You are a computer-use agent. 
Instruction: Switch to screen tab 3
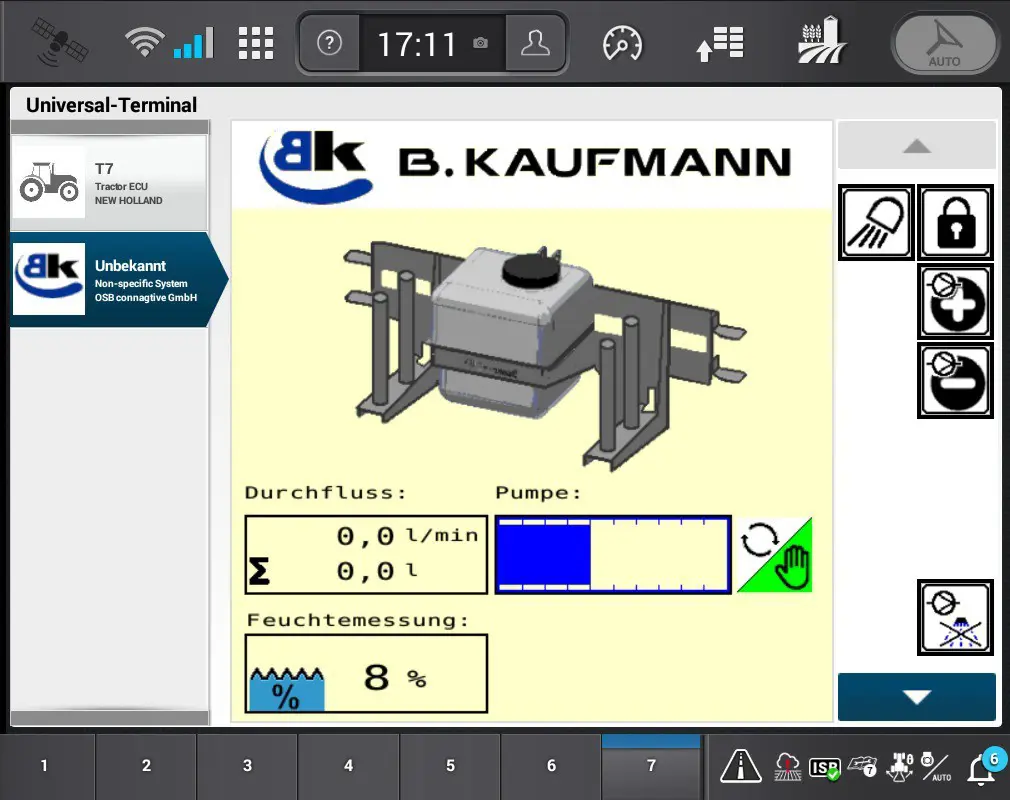pyautogui.click(x=247, y=766)
